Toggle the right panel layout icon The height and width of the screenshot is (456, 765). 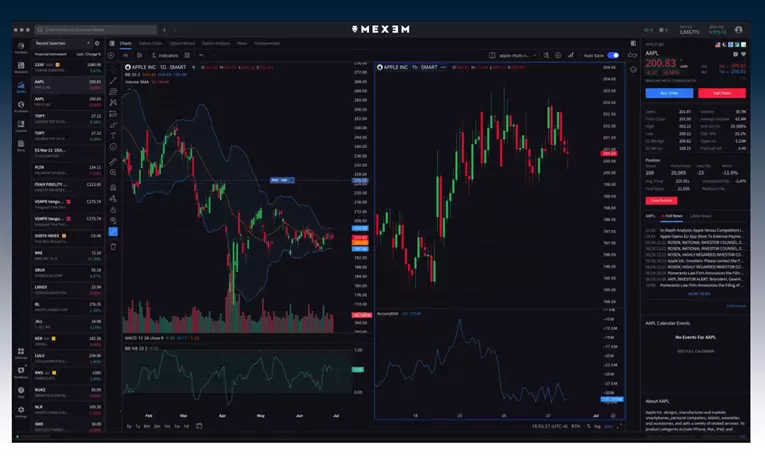click(633, 43)
